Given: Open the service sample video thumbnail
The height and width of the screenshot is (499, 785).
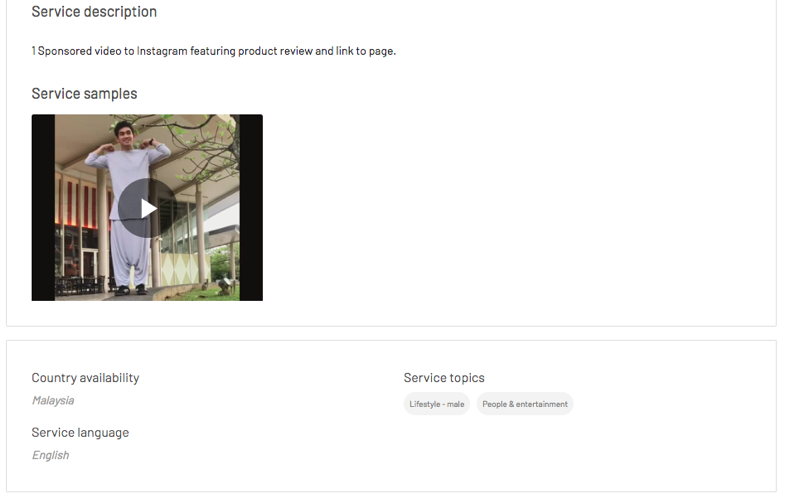Looking at the screenshot, I should click(147, 208).
